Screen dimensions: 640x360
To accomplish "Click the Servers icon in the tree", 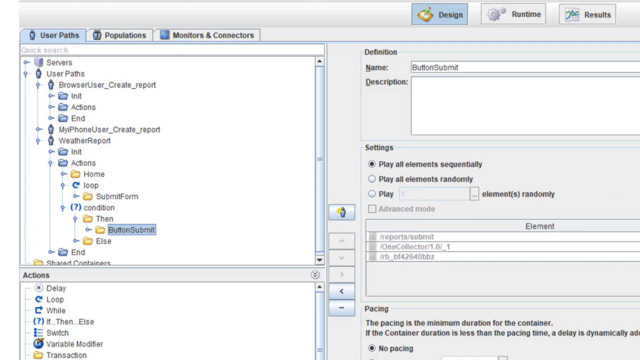I will pyautogui.click(x=39, y=62).
